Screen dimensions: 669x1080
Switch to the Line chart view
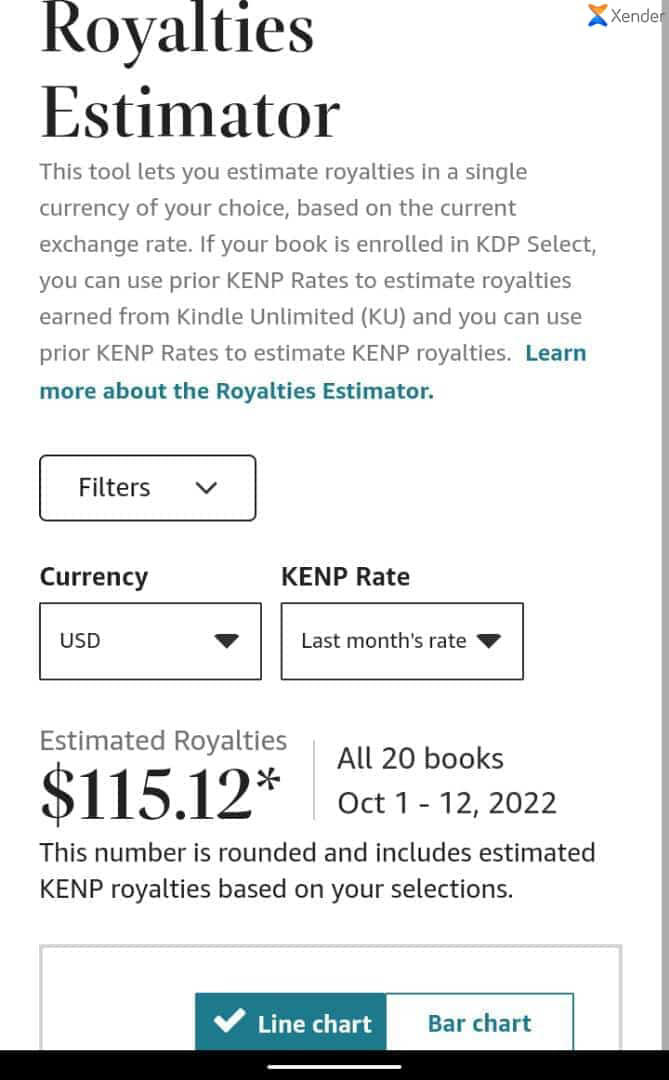[x=291, y=1022]
